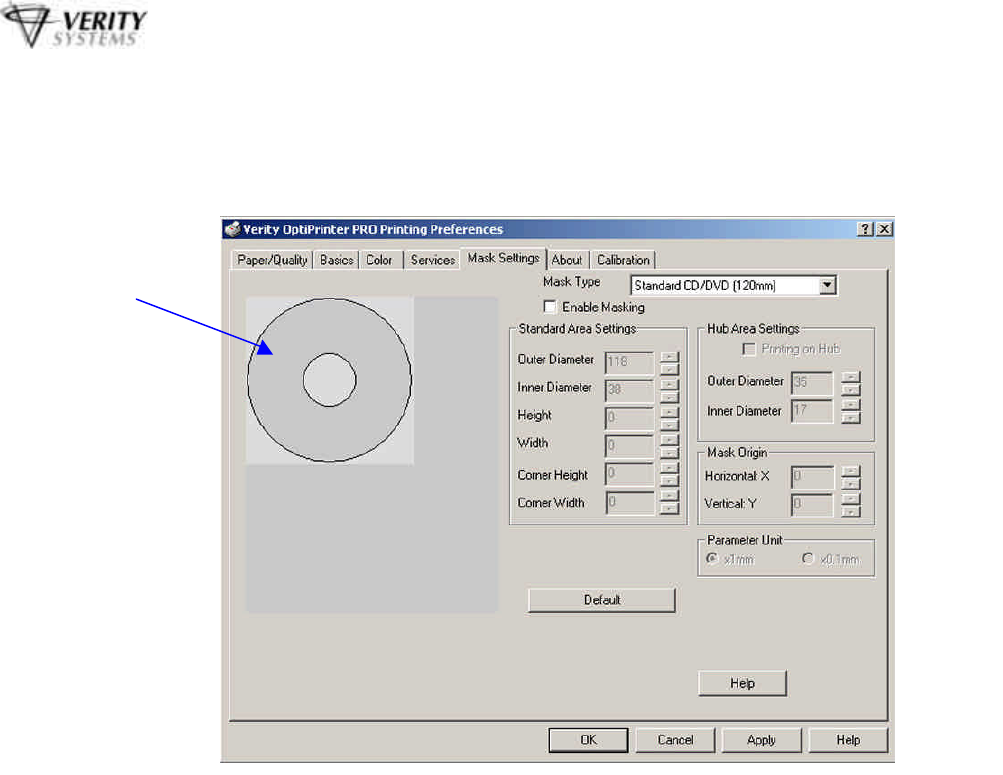1003x775 pixels.
Task: Open the Calibration tab
Action: pos(623,260)
